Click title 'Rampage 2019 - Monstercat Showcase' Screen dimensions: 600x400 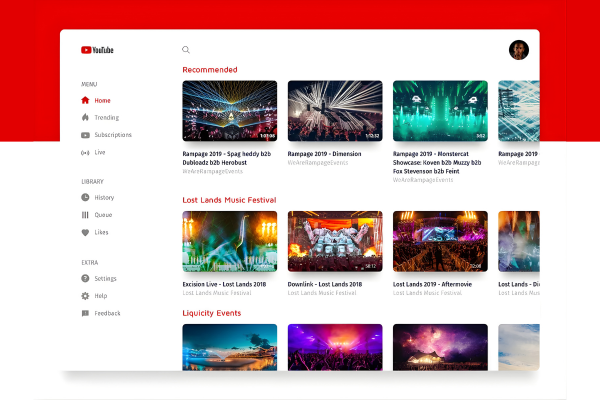click(437, 162)
